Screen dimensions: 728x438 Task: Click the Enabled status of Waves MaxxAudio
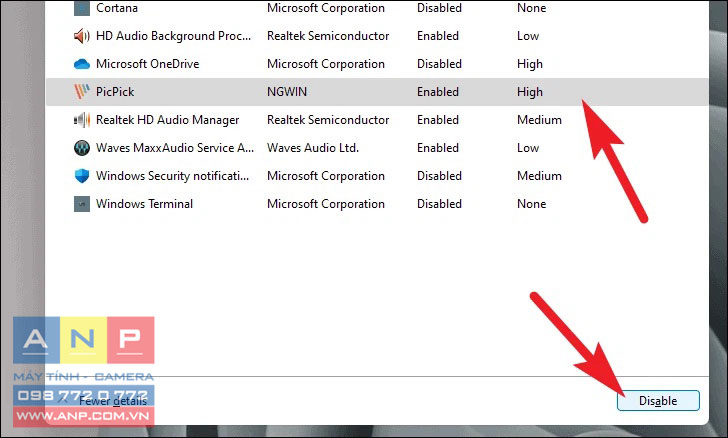(438, 148)
